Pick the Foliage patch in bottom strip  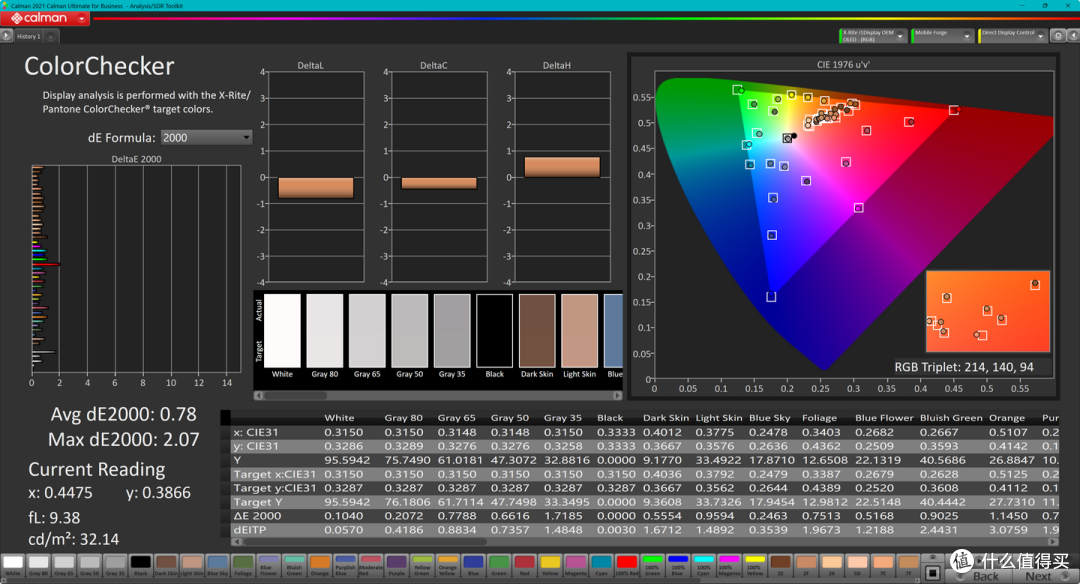[x=242, y=565]
